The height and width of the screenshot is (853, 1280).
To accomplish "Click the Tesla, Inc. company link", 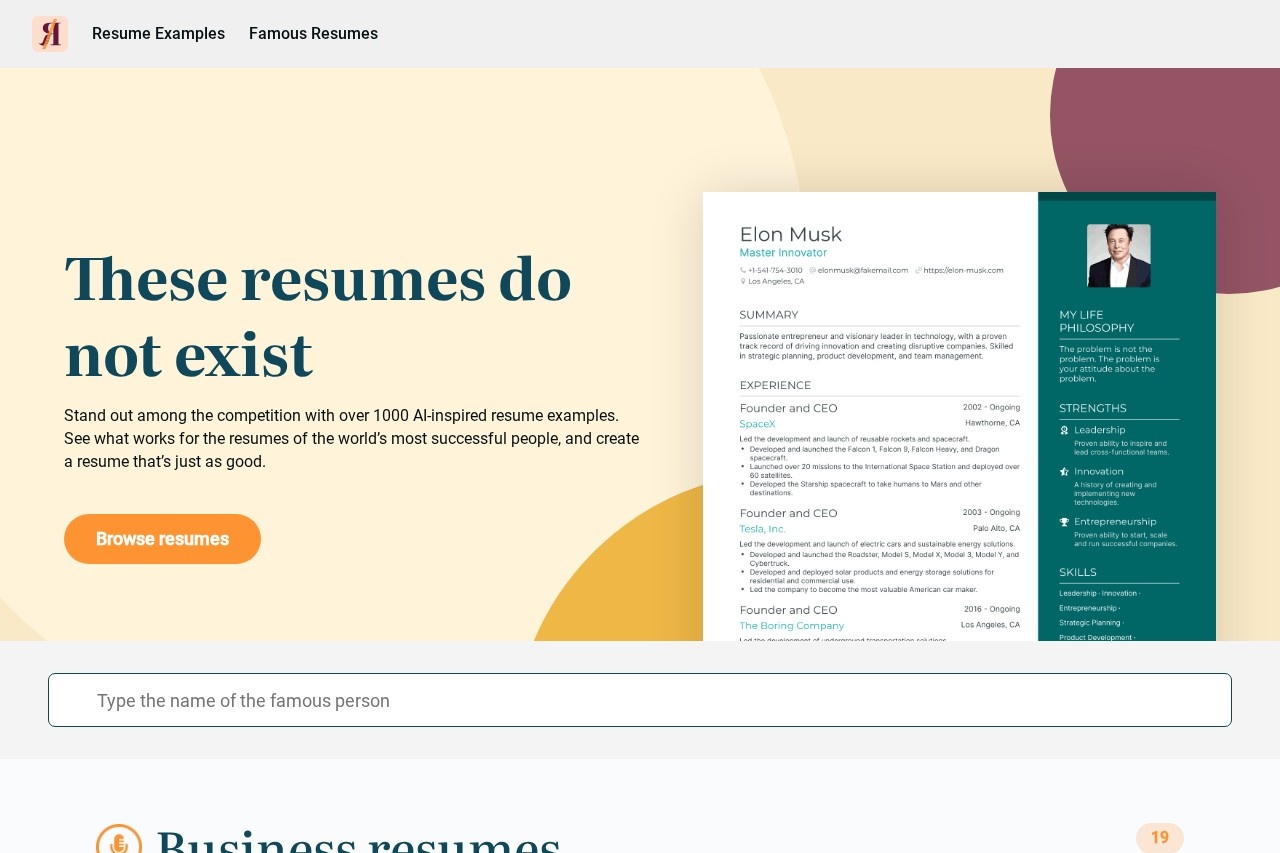I will pyautogui.click(x=762, y=529).
